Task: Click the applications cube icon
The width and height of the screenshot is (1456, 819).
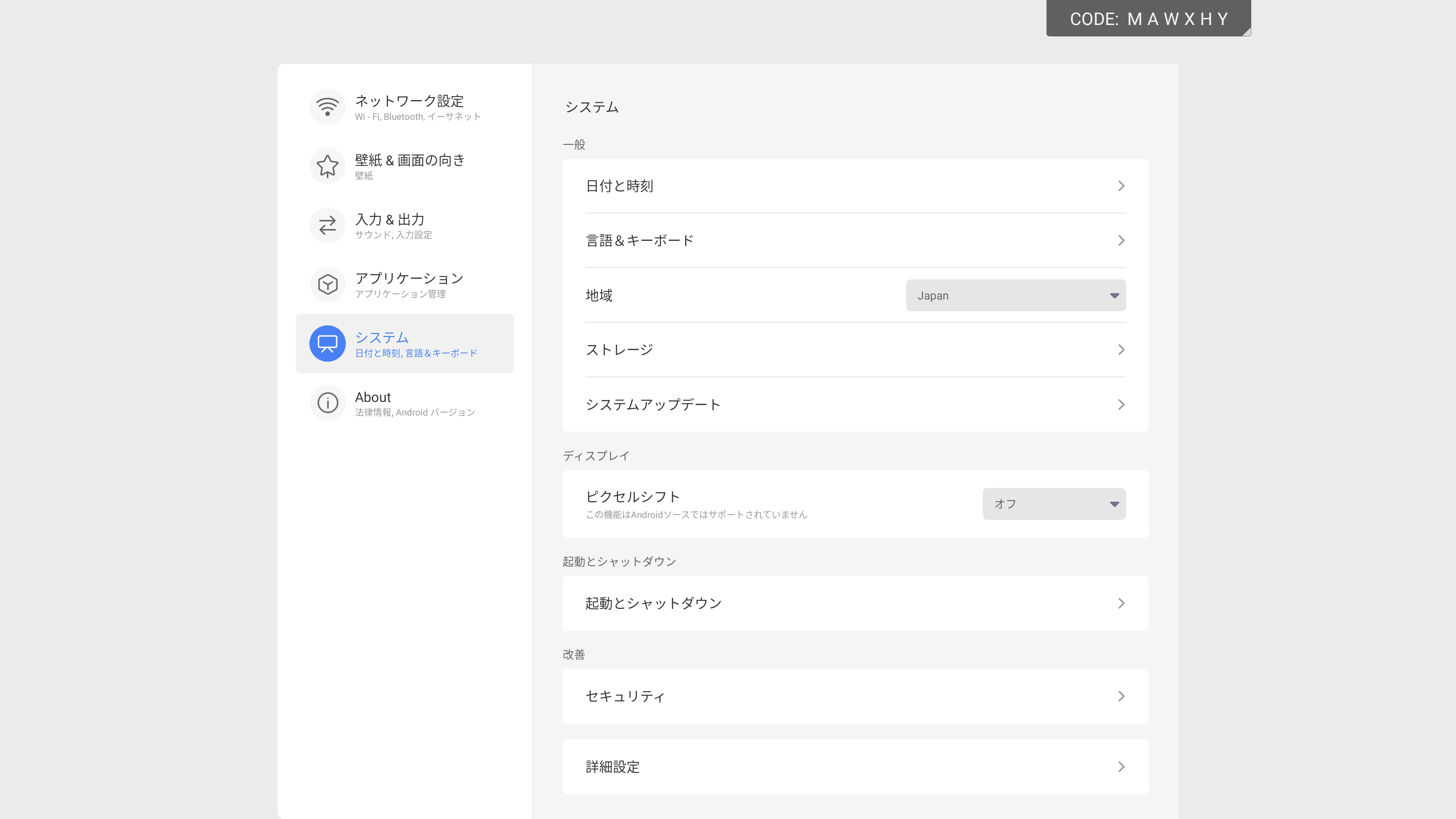Action: [327, 284]
